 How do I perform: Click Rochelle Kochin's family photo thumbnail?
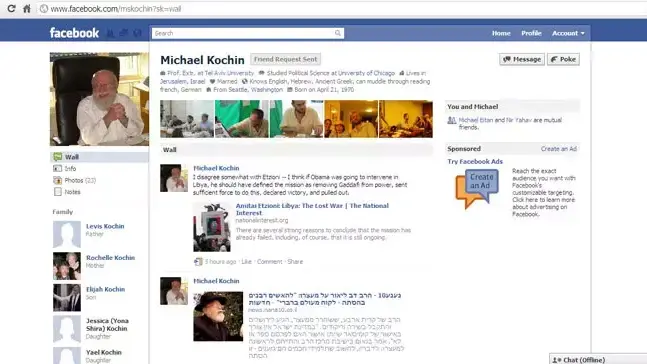(x=67, y=266)
